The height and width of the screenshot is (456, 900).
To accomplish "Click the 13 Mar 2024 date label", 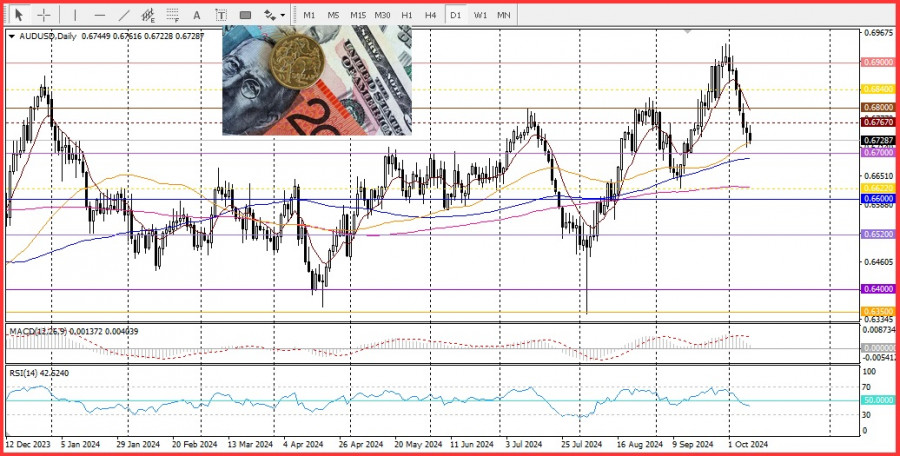I will [250, 445].
